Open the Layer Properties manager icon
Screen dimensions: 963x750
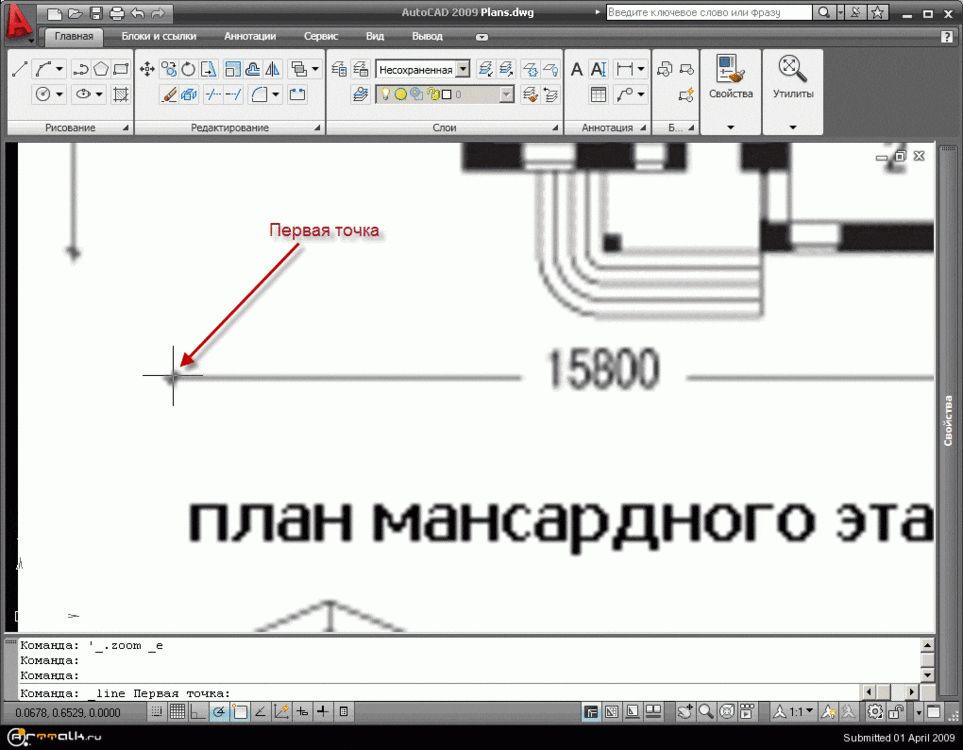[340, 69]
